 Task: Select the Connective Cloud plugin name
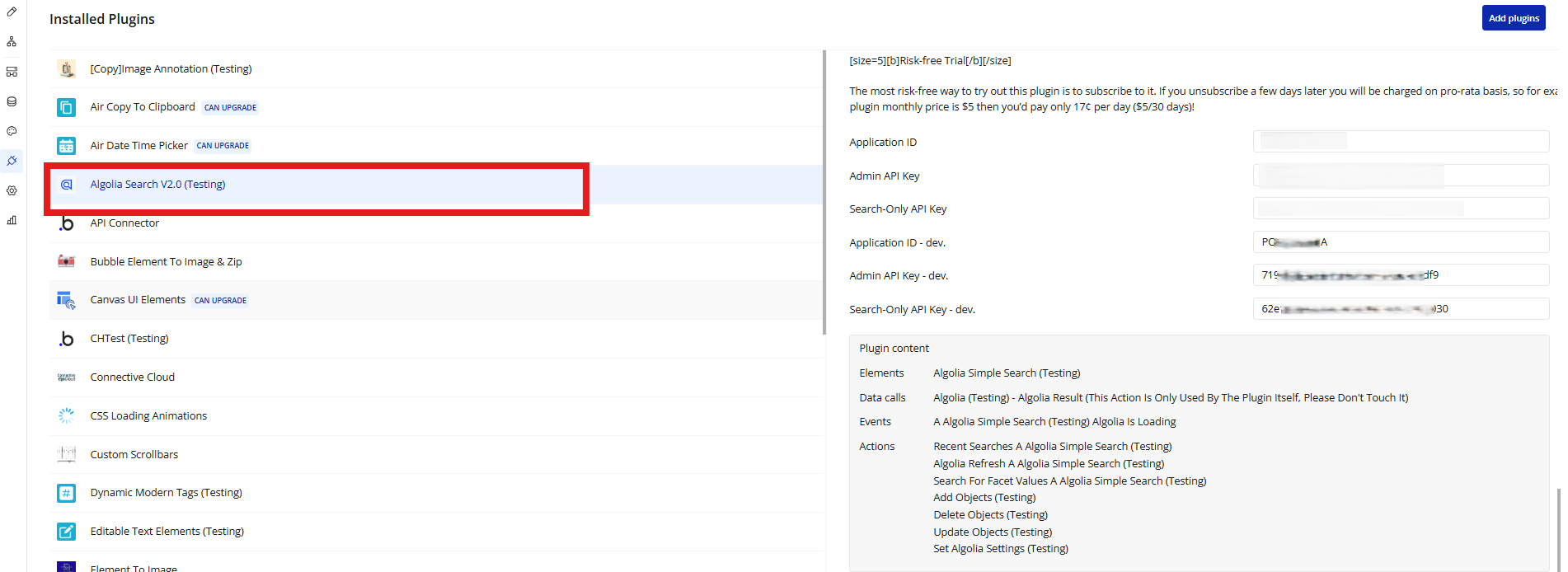point(132,377)
